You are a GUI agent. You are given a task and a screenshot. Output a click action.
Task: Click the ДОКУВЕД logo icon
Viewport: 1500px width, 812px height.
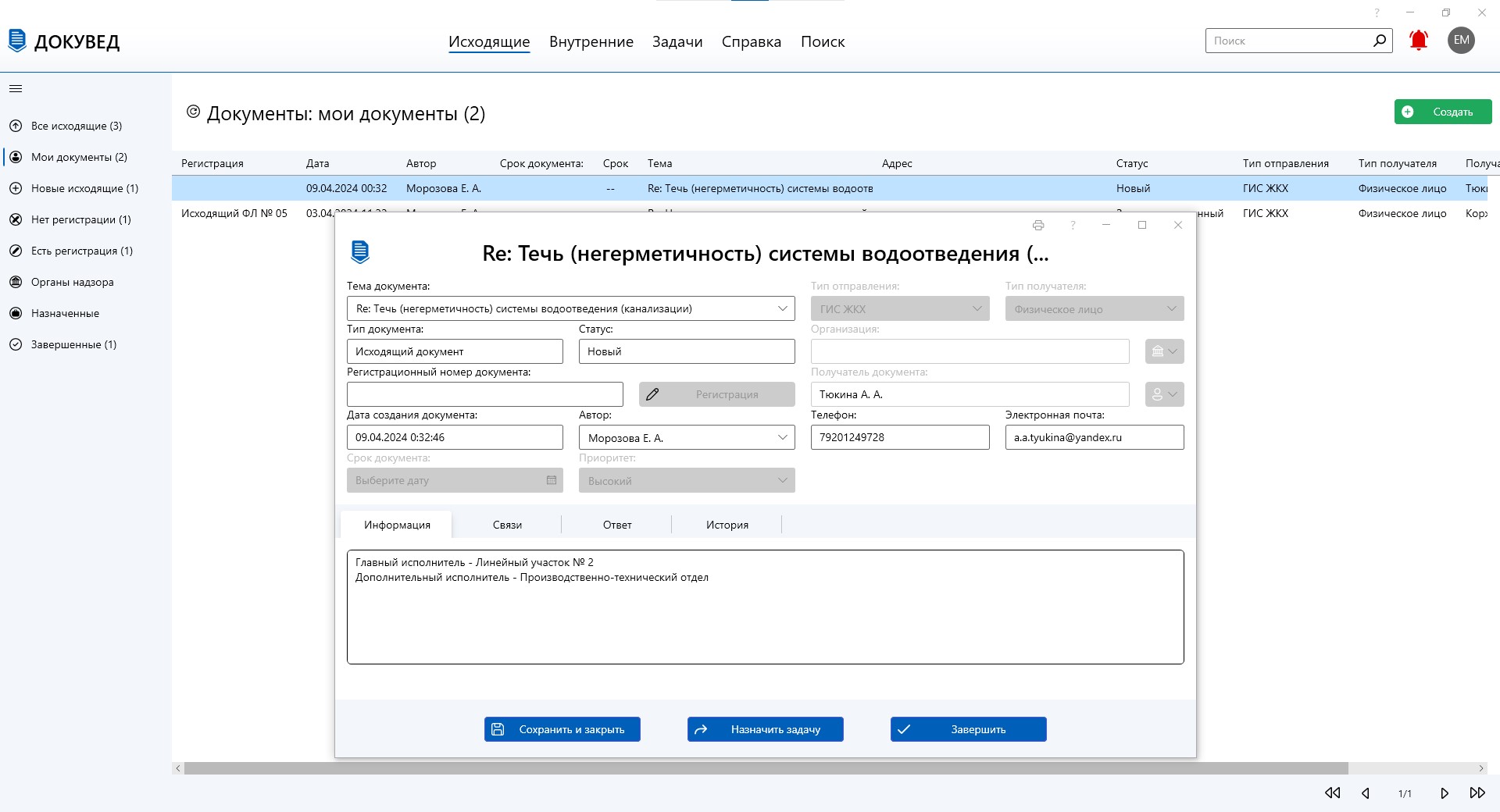pyautogui.click(x=17, y=41)
